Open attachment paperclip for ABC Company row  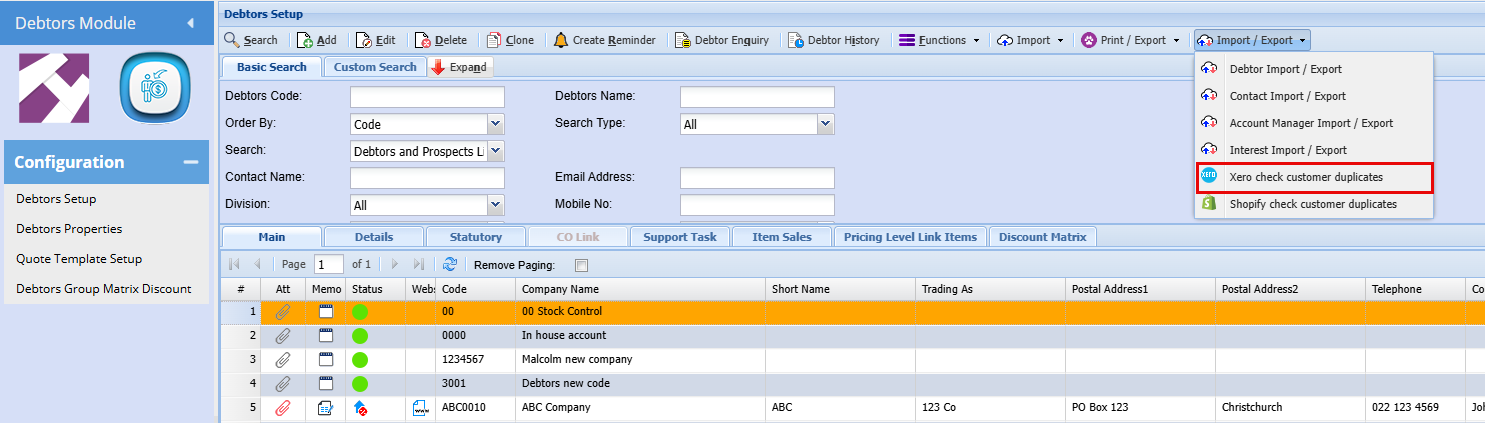click(x=283, y=408)
